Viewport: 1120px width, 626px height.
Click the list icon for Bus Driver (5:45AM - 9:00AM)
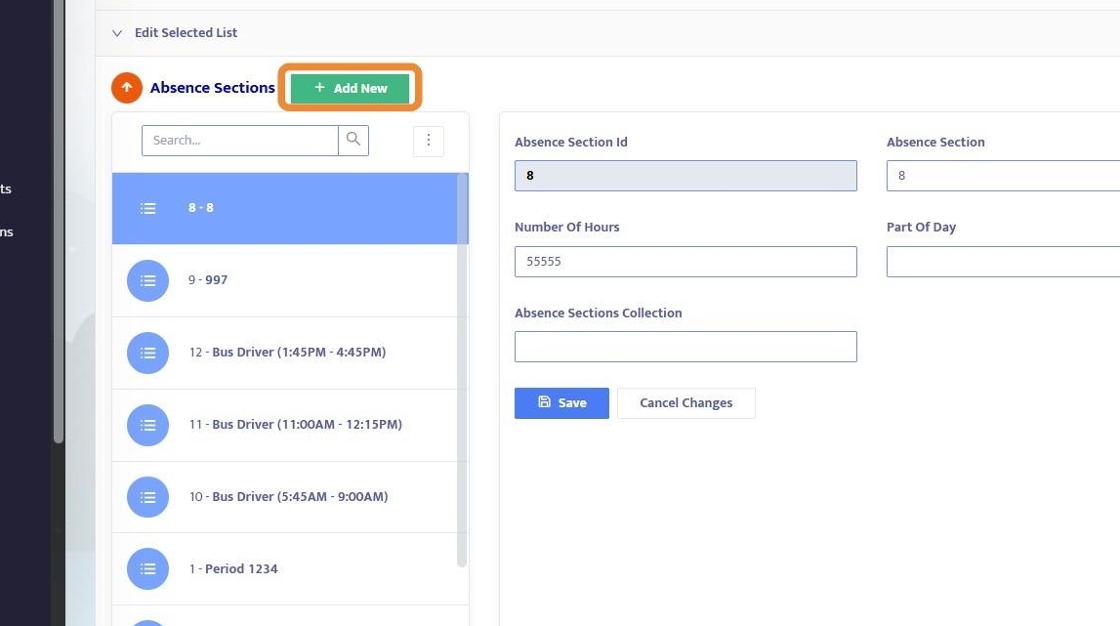point(148,497)
